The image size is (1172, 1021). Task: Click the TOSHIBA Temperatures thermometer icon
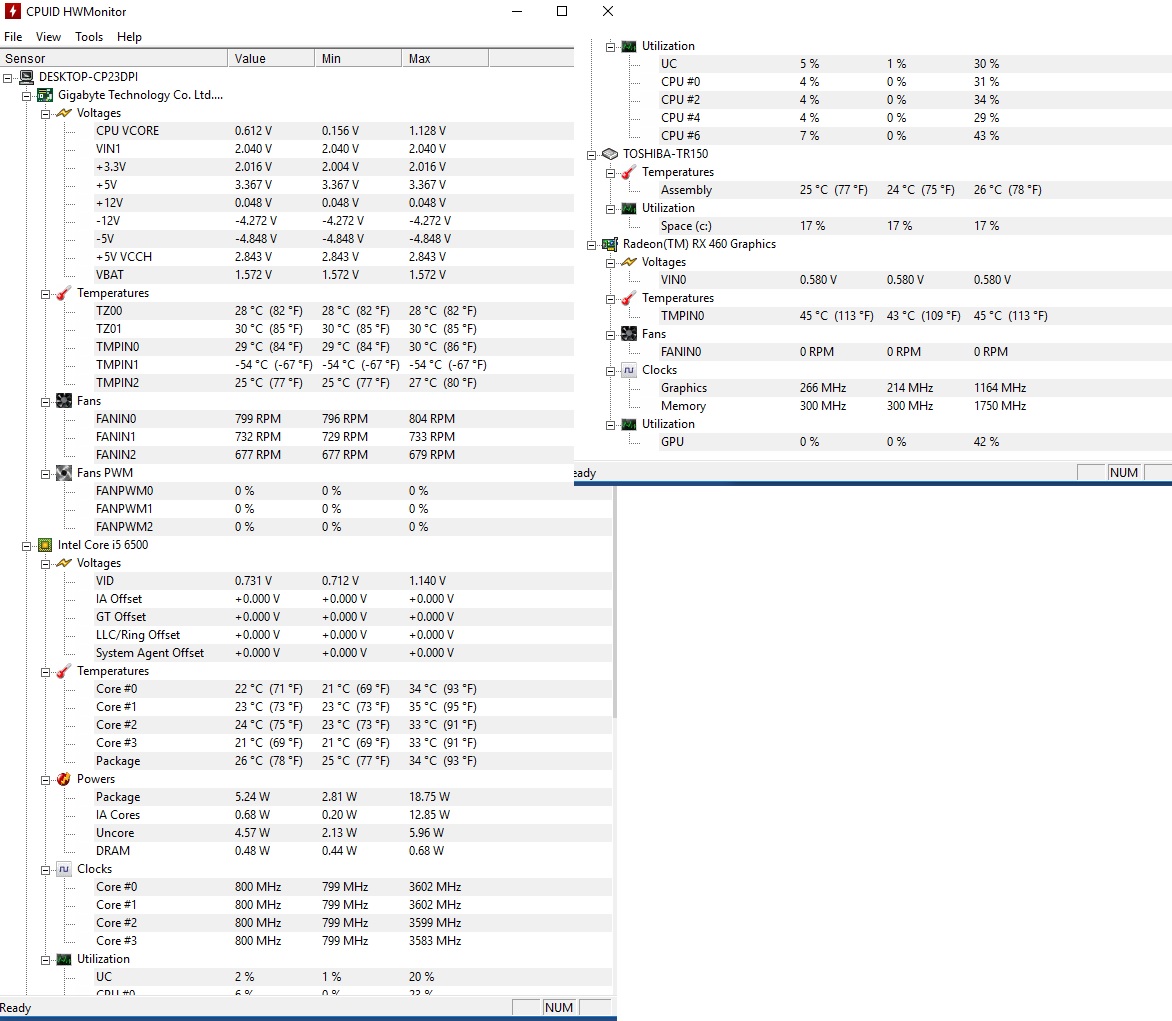629,172
